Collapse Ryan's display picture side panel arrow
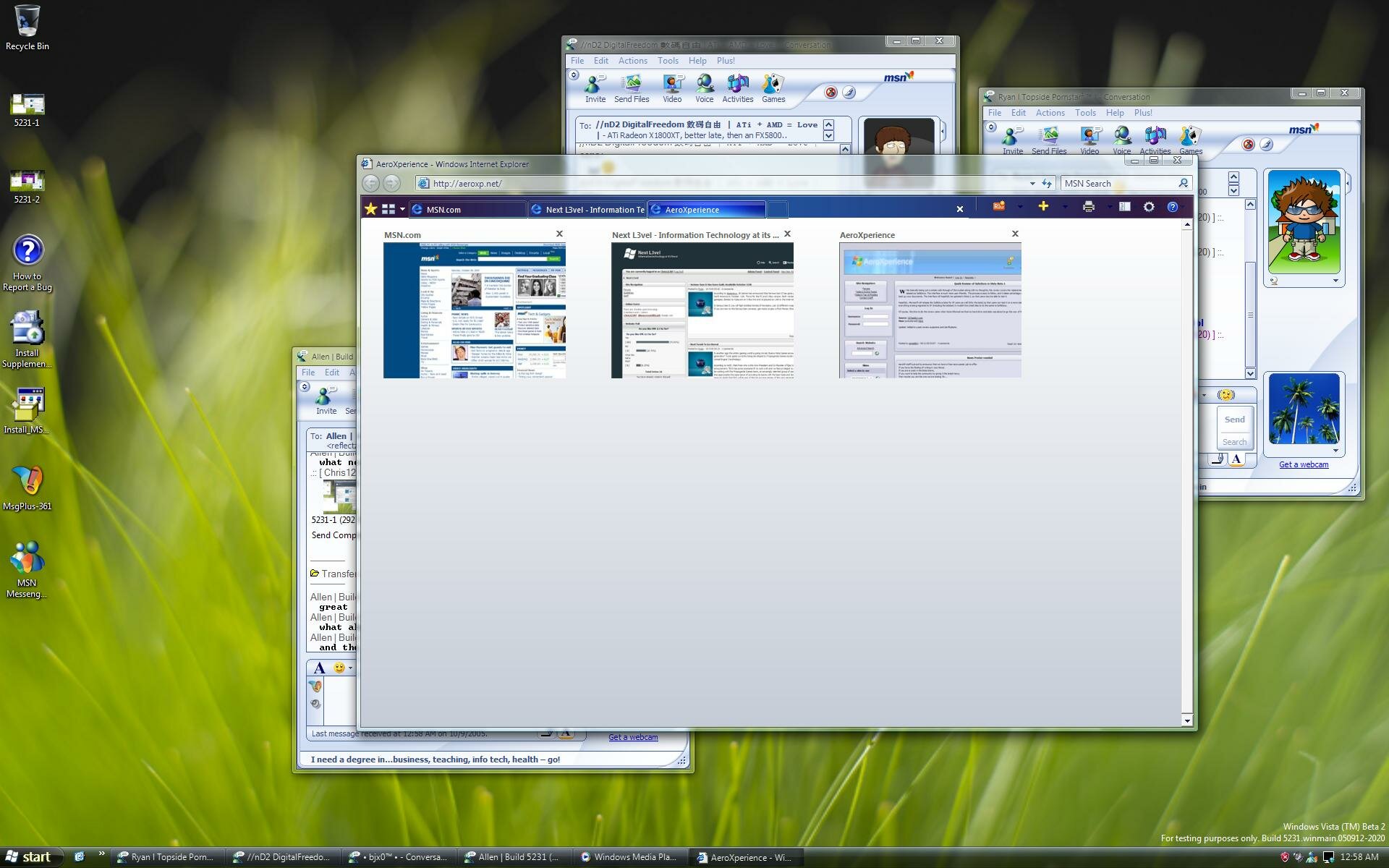Image resolution: width=1389 pixels, height=868 pixels. (1348, 184)
